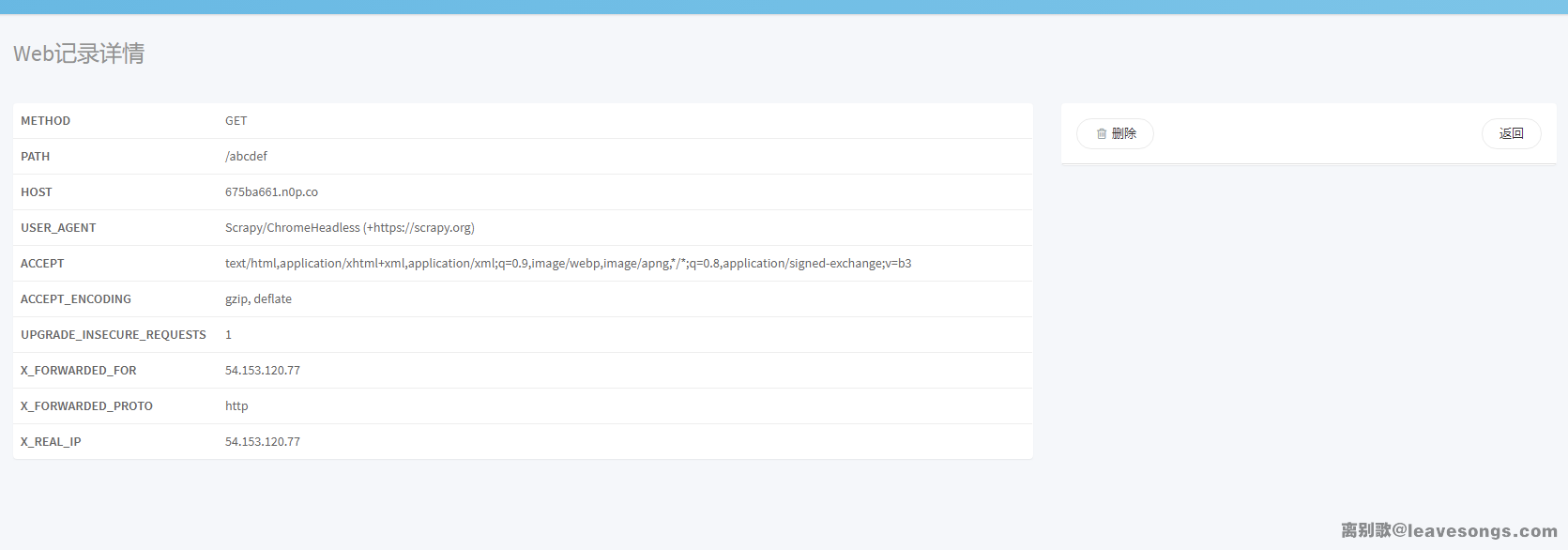The width and height of the screenshot is (1568, 550).
Task: Select the gzip, deflate encoding value
Action: coord(258,299)
